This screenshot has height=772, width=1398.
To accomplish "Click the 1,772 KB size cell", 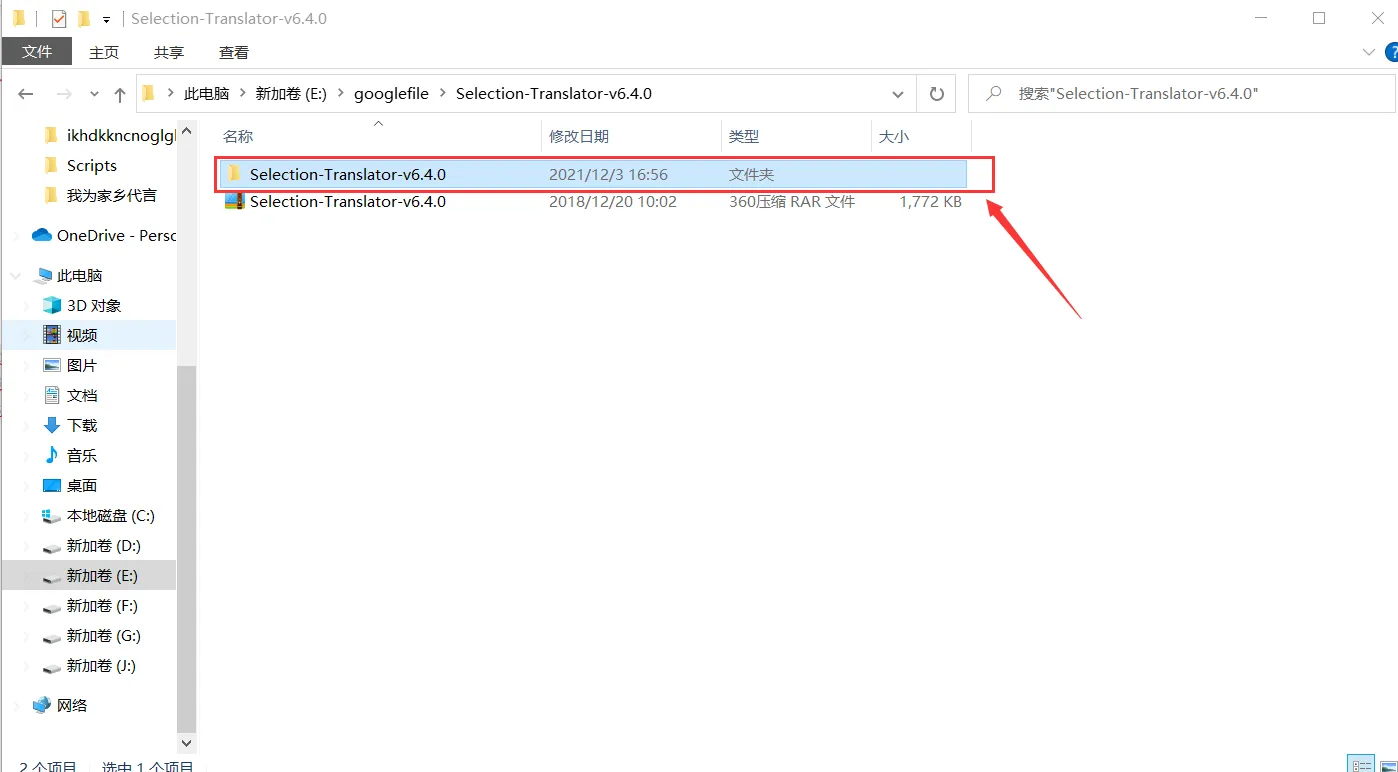I will pyautogui.click(x=930, y=201).
